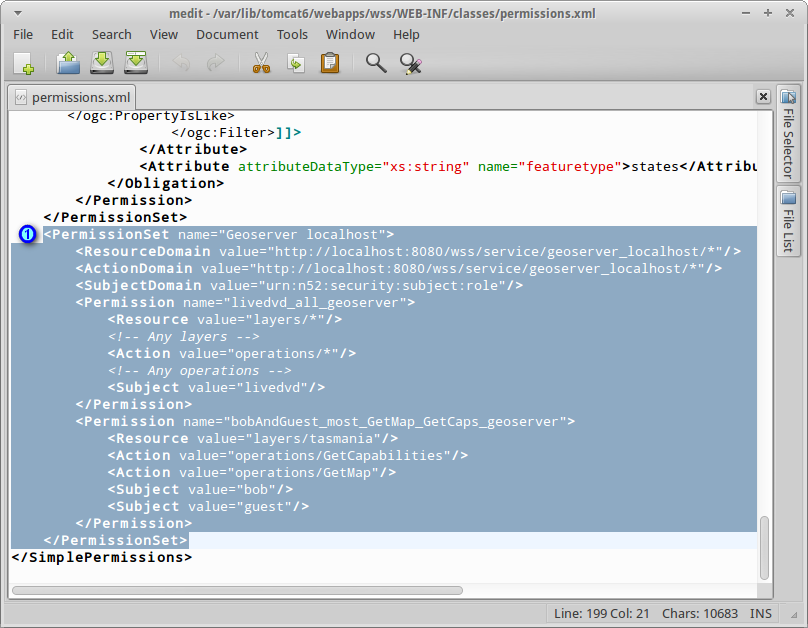Open a file using the toolbar icon

[68, 63]
